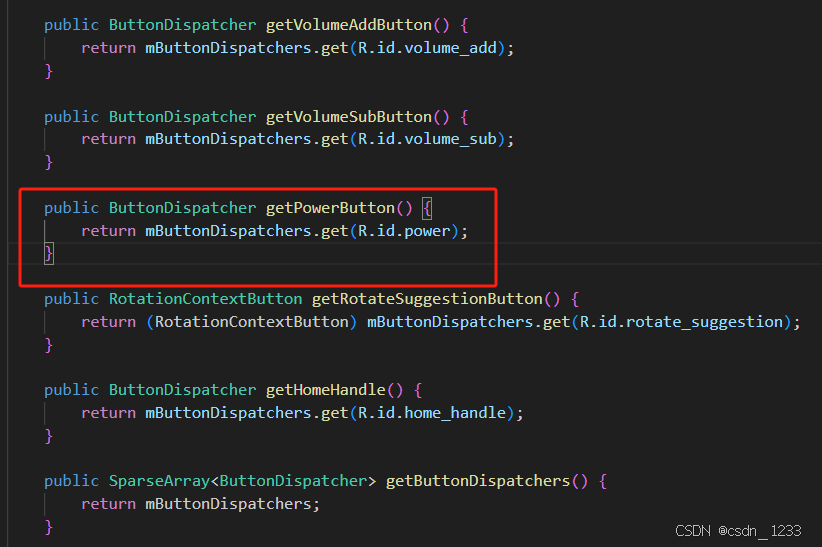Select the (RotationContextButton) cast expression

(x=252, y=321)
